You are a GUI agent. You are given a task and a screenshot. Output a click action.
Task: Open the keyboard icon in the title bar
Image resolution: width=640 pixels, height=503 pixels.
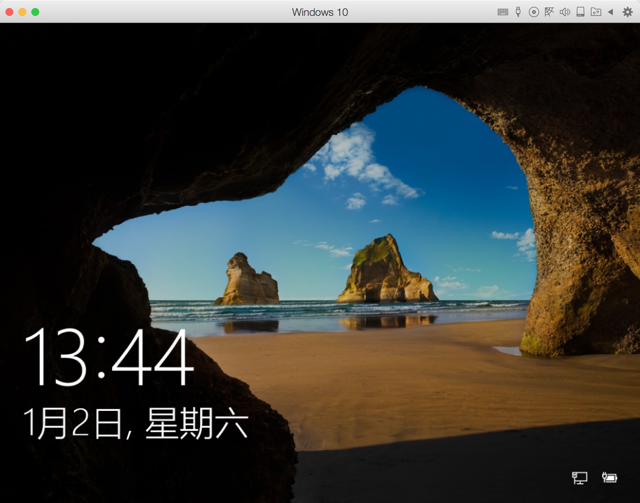(503, 12)
